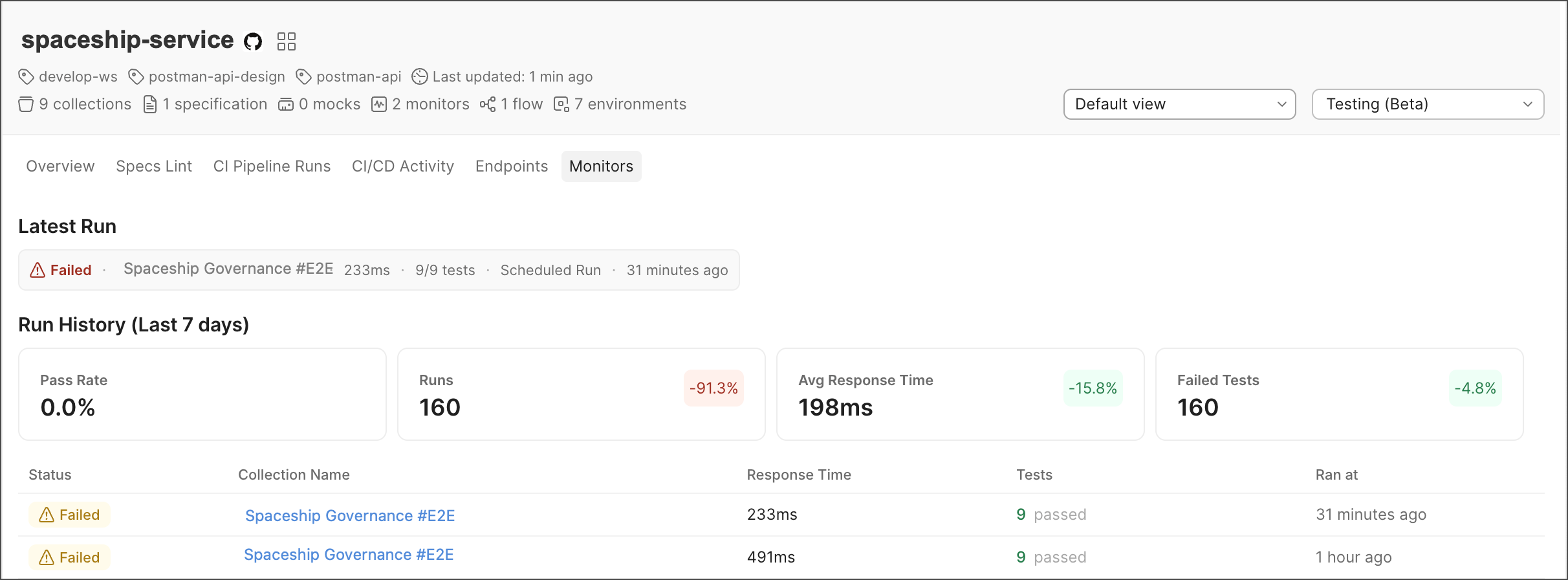The image size is (1568, 580).
Task: Click the warning icon in the 1 hour ago row
Action: pyautogui.click(x=47, y=557)
